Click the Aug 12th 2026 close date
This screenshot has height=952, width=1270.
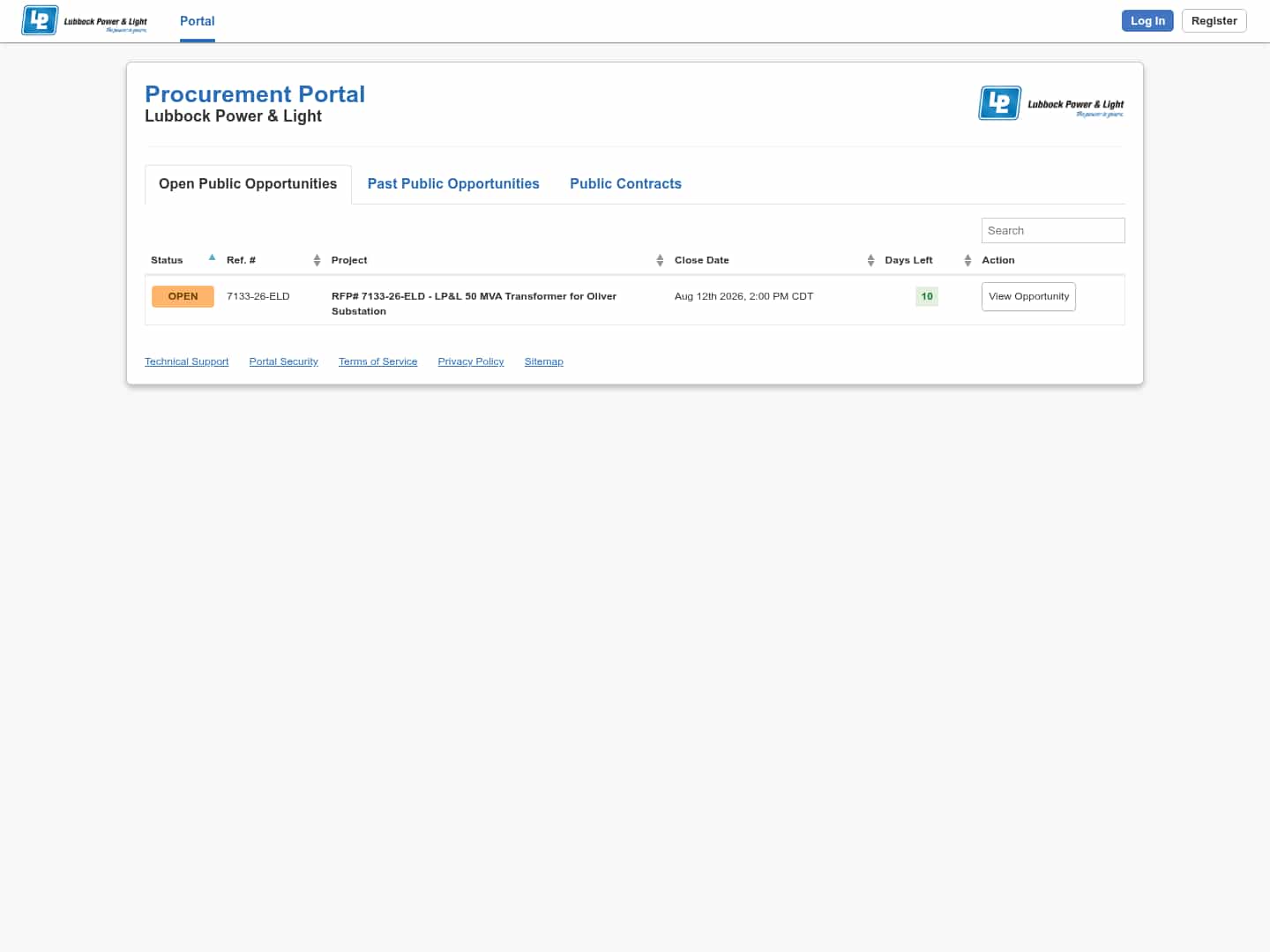743,297
